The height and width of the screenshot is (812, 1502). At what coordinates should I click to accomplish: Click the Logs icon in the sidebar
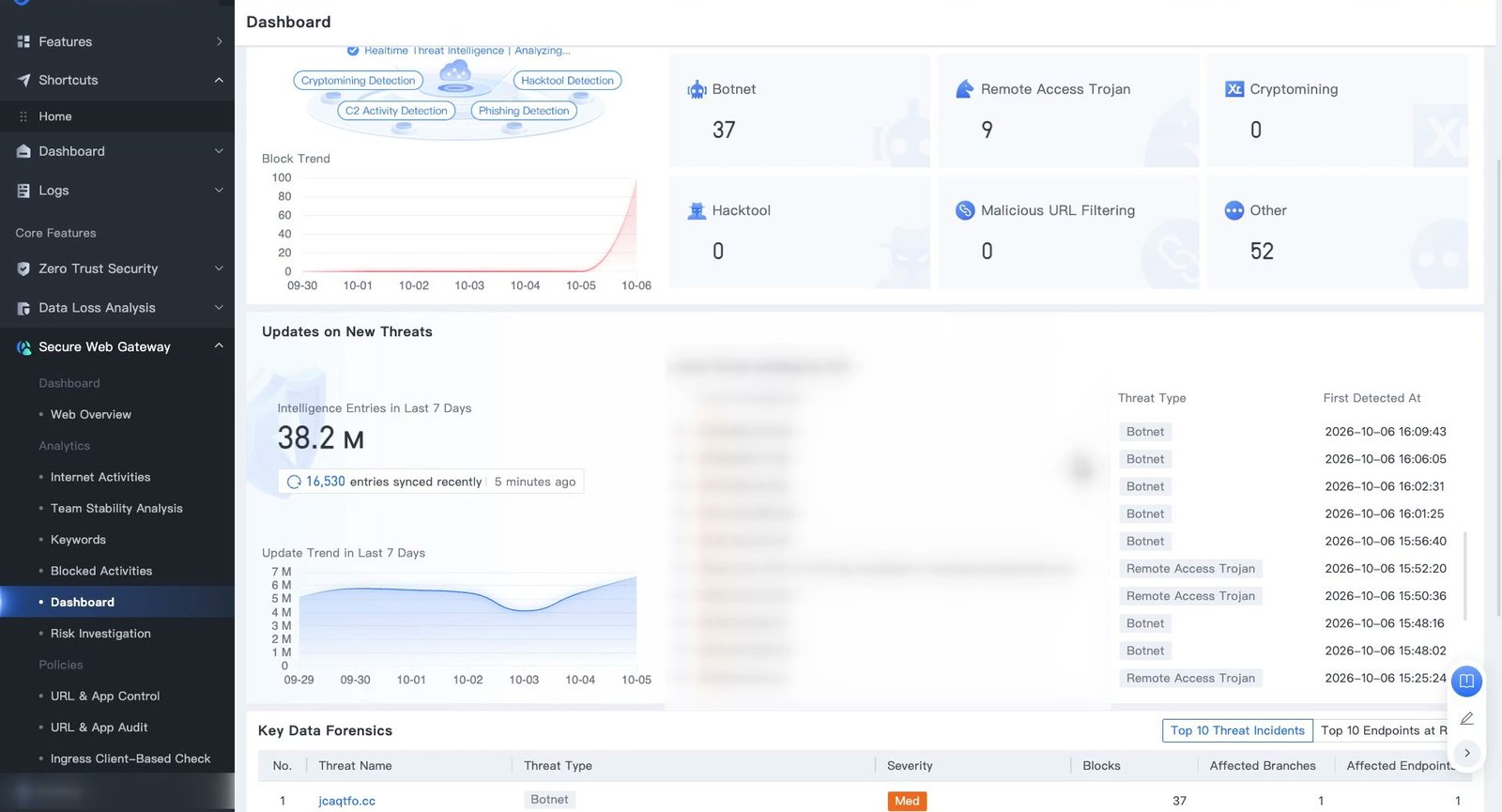pyautogui.click(x=23, y=191)
